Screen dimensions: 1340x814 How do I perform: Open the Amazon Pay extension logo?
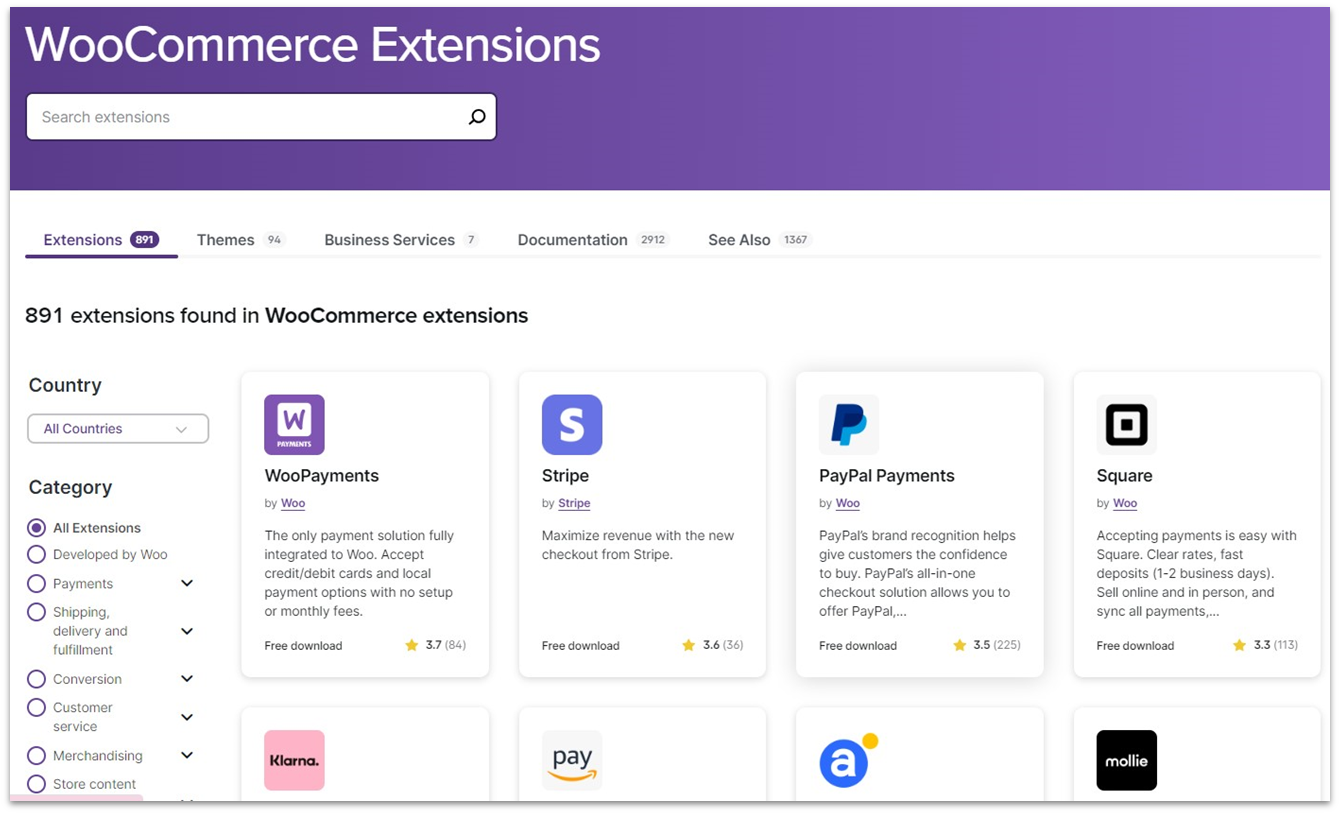(572, 760)
